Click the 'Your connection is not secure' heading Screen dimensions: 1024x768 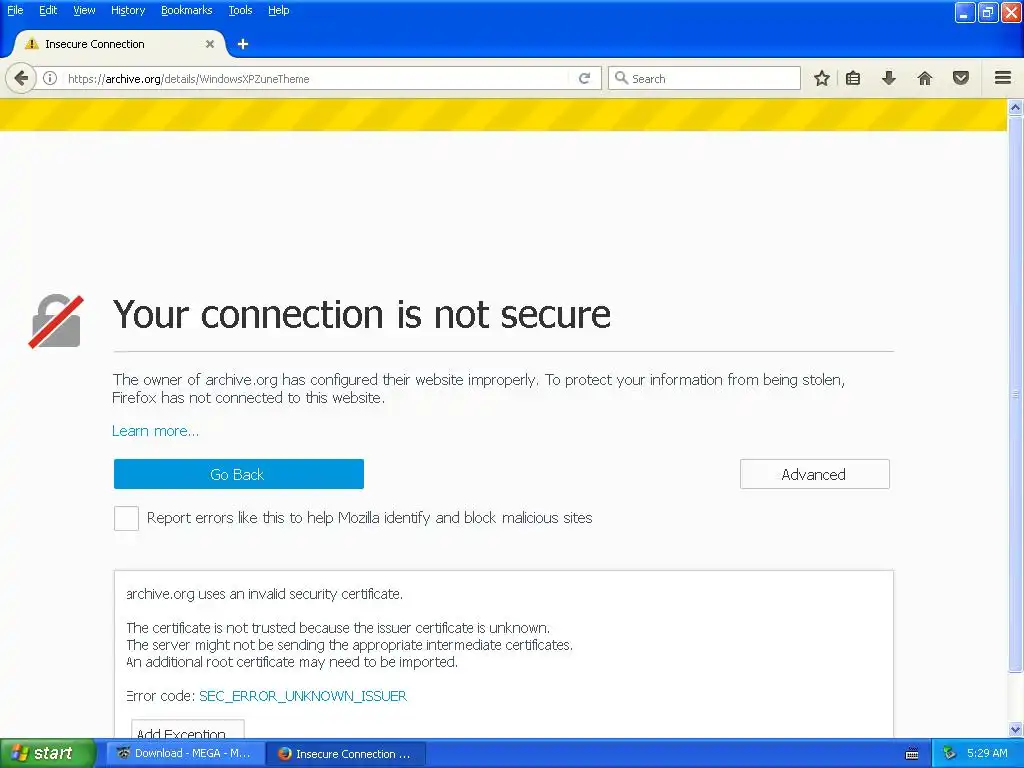(361, 315)
